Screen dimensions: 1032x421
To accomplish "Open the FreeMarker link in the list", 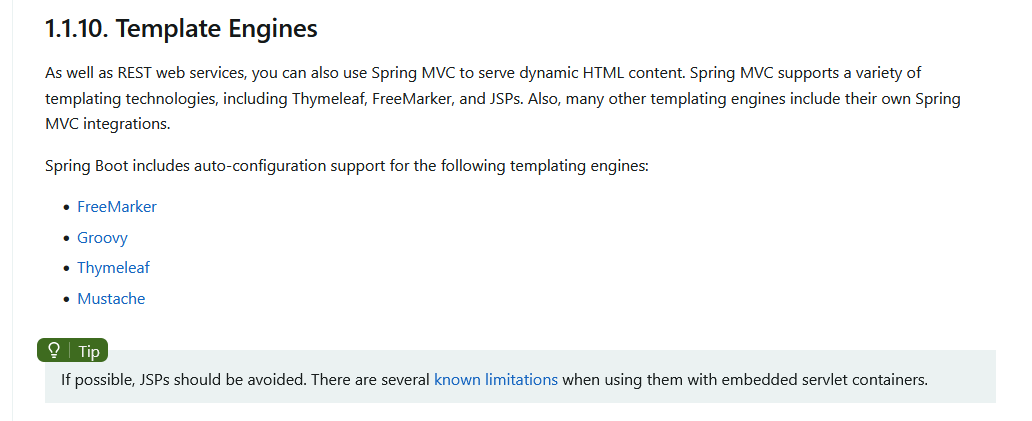I will (x=117, y=207).
